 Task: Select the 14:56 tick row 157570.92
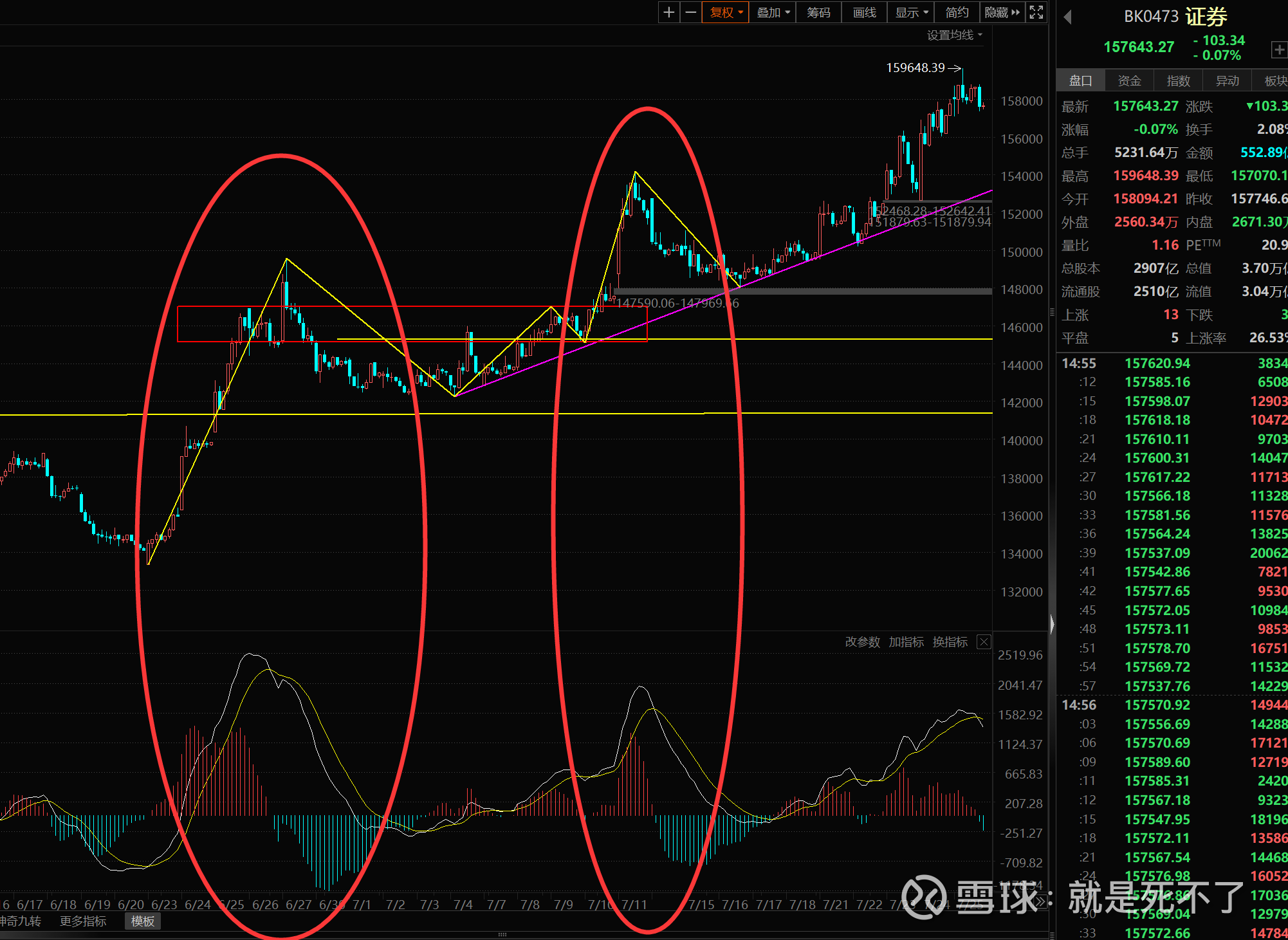coord(1172,705)
